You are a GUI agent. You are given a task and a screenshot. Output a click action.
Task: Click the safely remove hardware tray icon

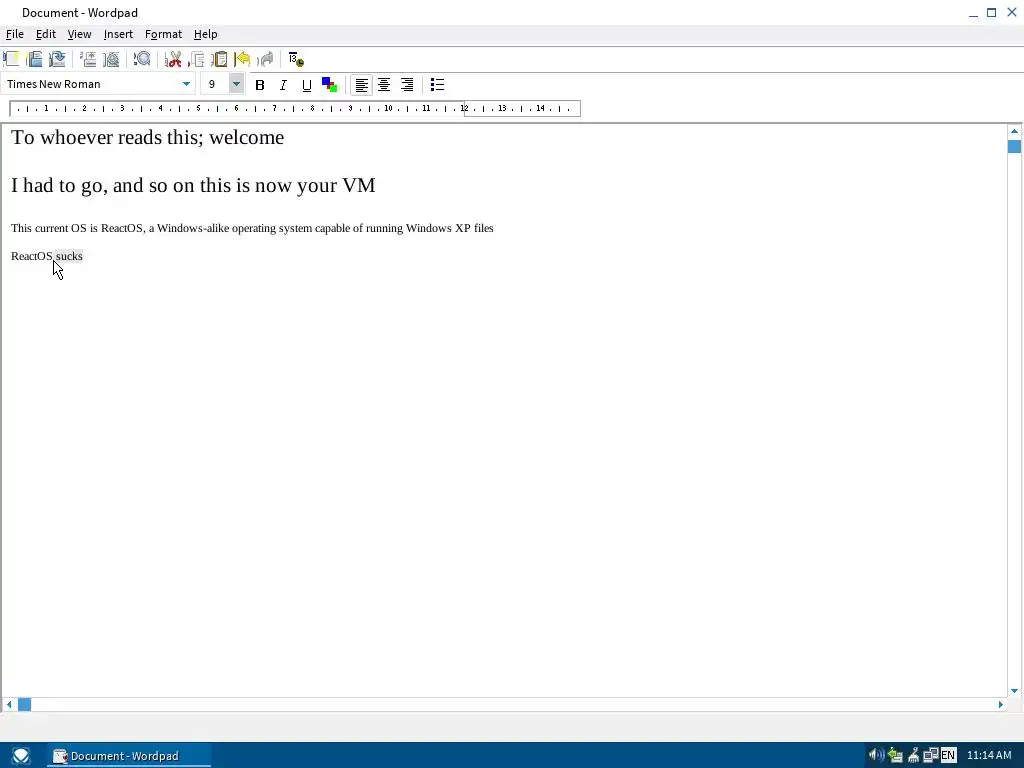coord(895,756)
